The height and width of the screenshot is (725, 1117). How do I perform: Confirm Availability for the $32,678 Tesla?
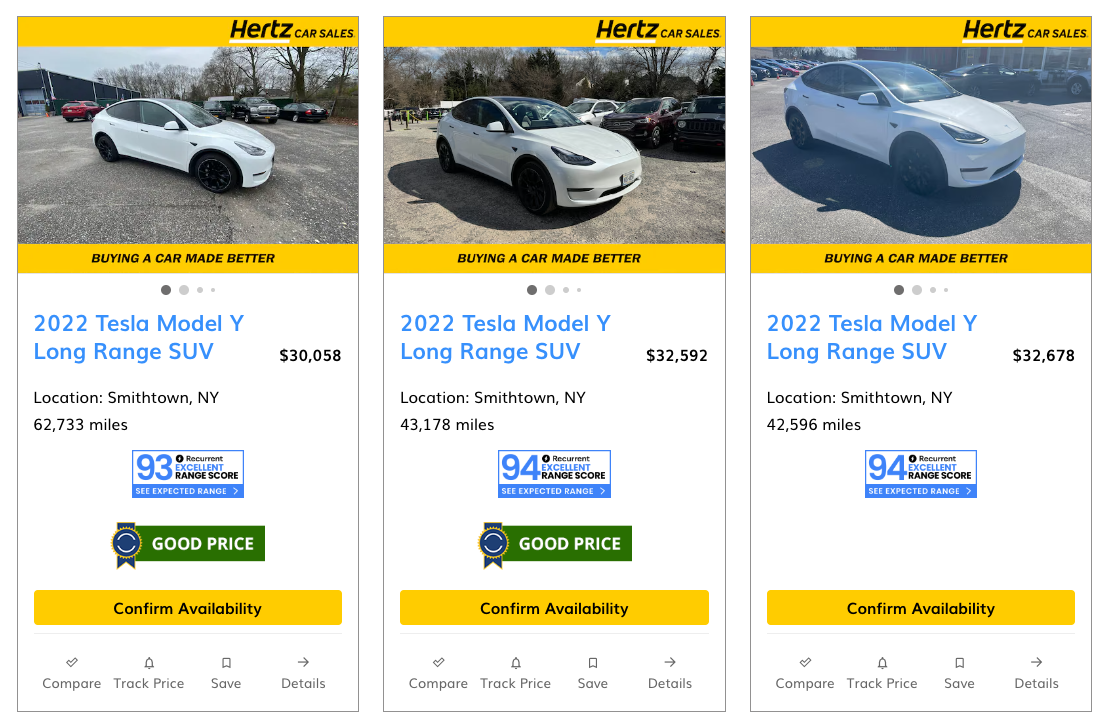point(921,608)
